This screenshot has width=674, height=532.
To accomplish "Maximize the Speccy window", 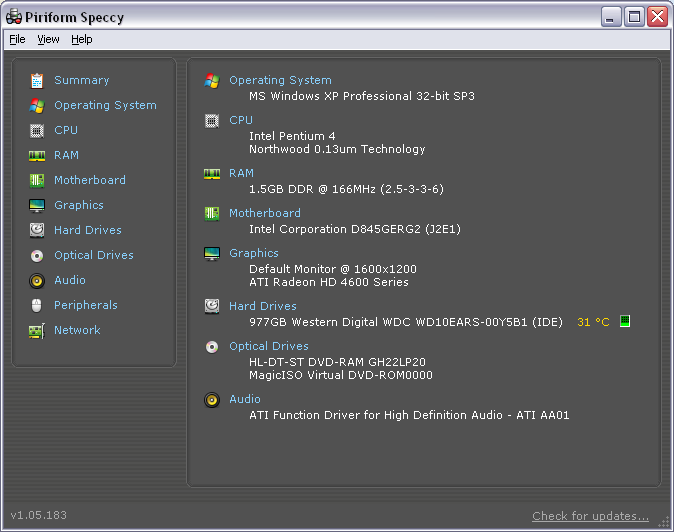I will click(634, 17).
